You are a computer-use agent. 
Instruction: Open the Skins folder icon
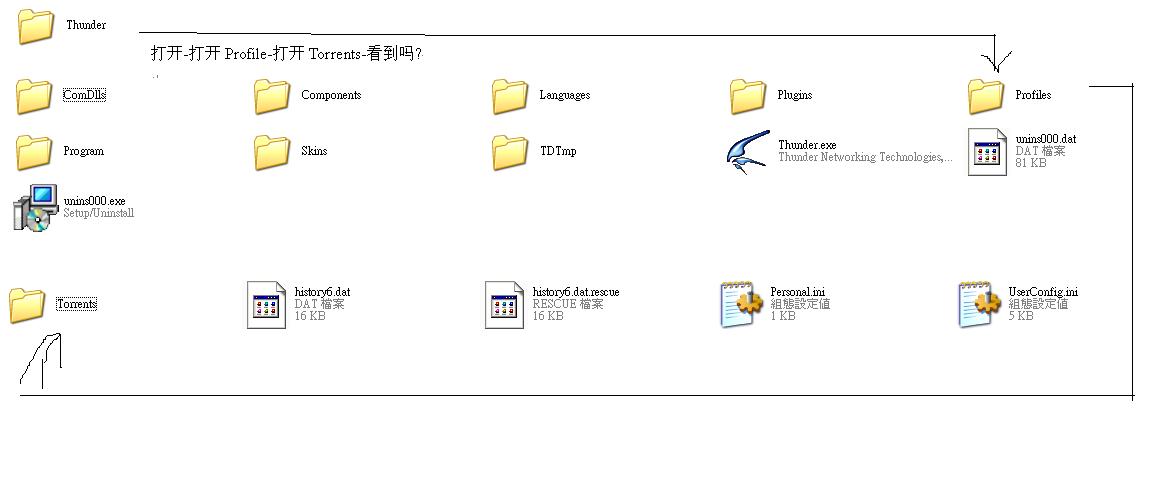(272, 152)
